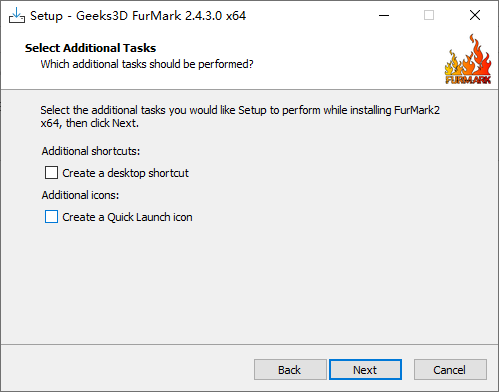Click the 'Setup - Geeks3D FurMark 2.4.3.0 x64' title
499x392 pixels.
pos(138,16)
